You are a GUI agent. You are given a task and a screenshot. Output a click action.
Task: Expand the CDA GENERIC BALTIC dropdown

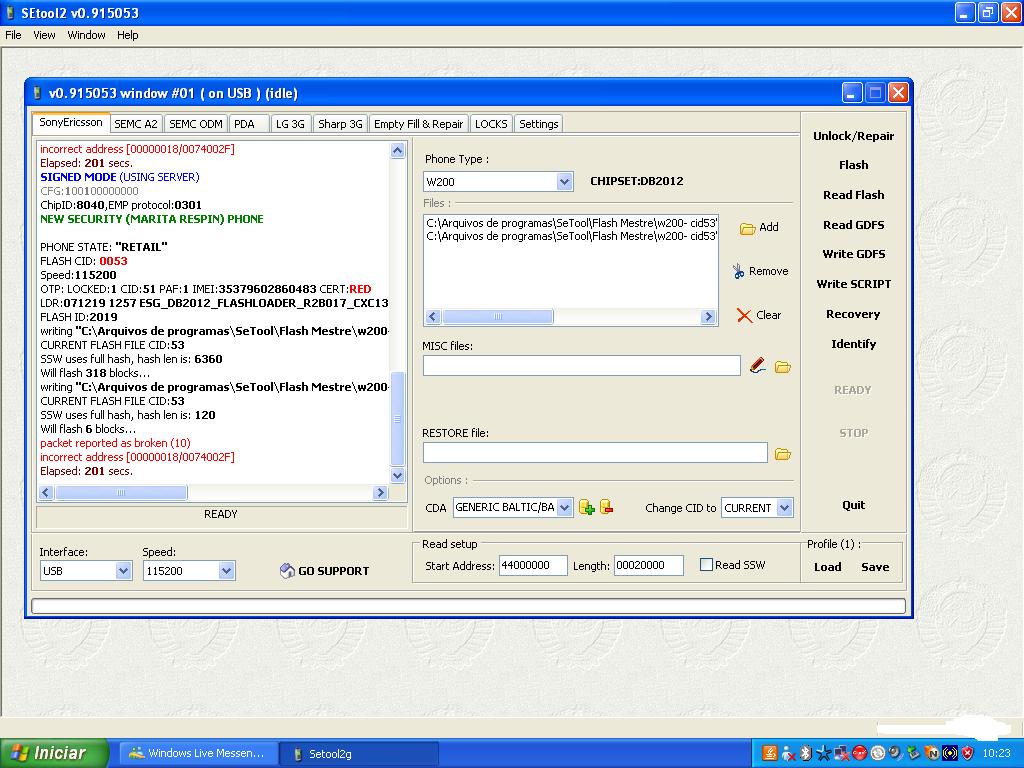click(x=565, y=507)
